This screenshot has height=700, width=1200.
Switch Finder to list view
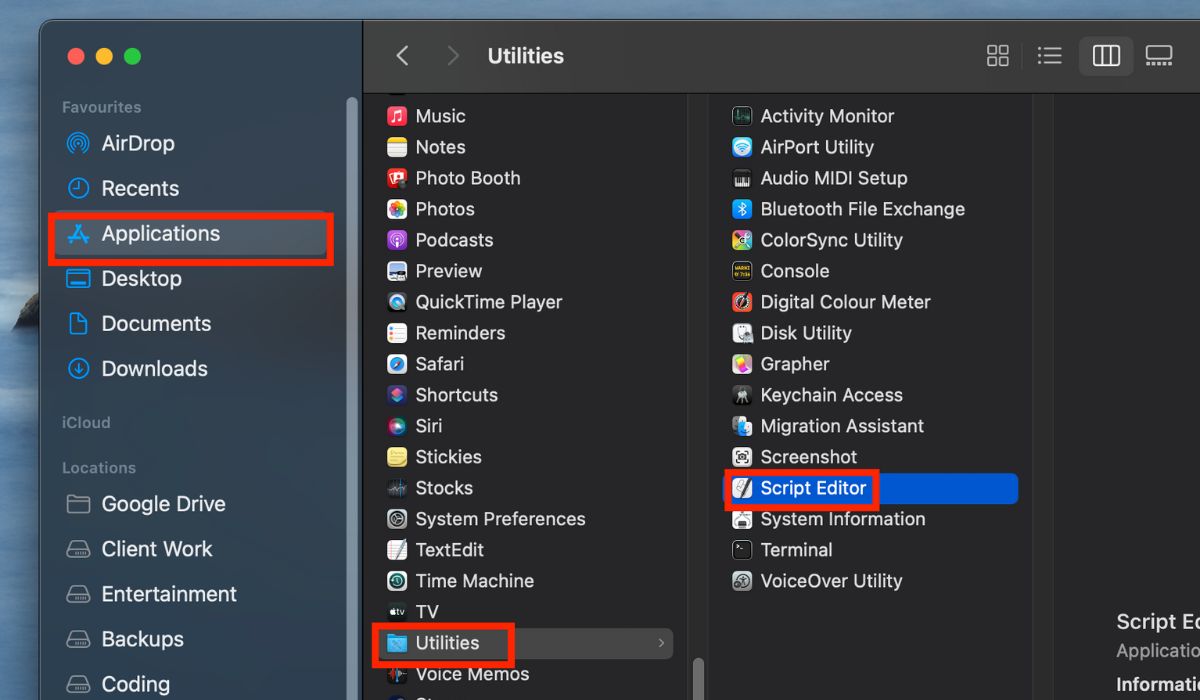[x=1049, y=56]
